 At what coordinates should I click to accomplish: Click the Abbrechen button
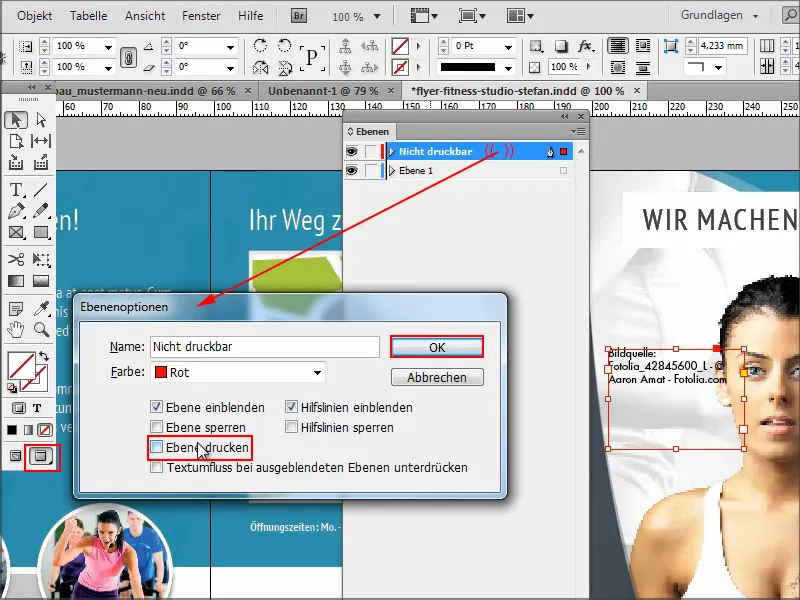[x=437, y=377]
